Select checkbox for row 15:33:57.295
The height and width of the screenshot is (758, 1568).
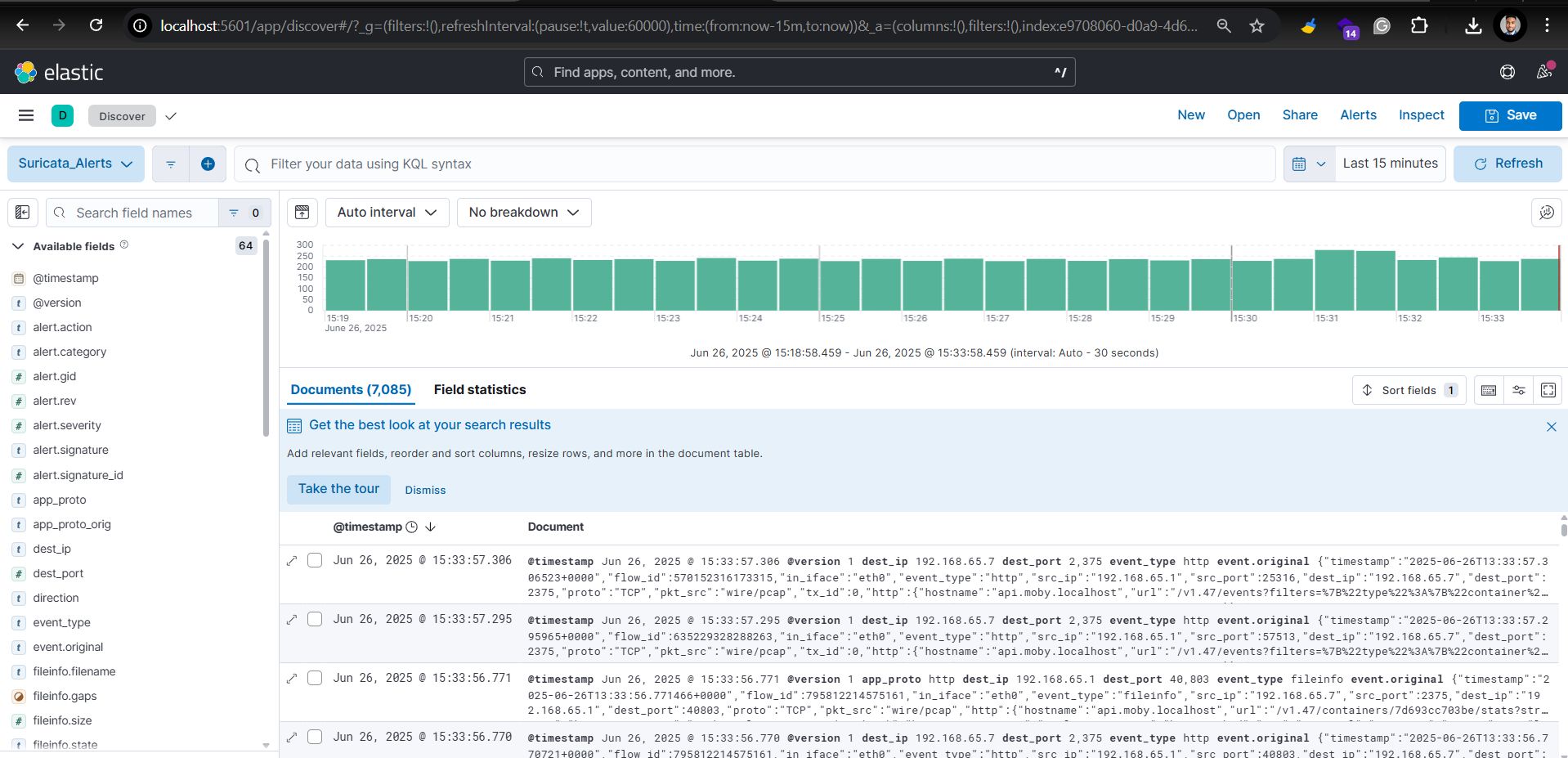click(x=315, y=620)
